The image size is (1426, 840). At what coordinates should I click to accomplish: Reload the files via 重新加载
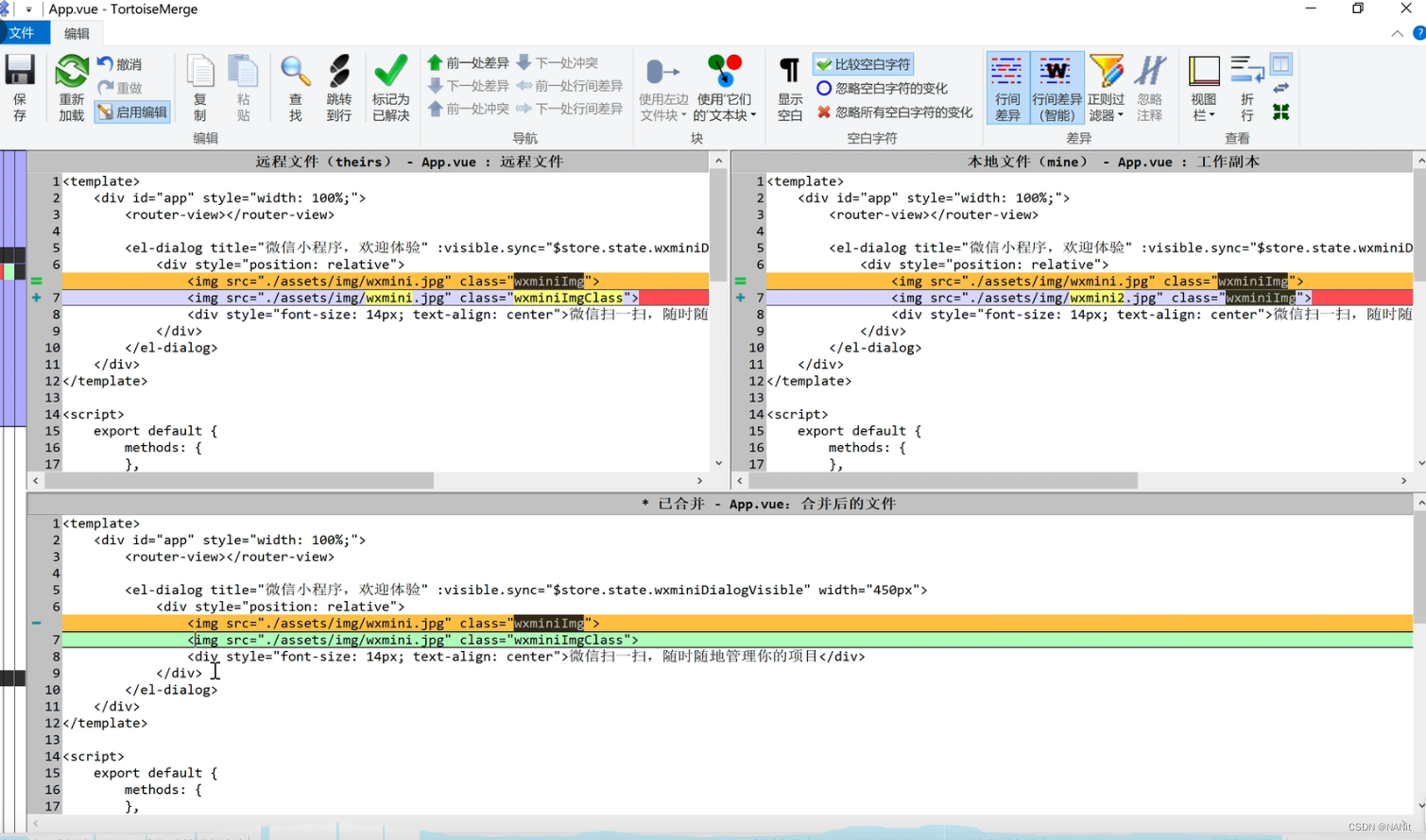point(71,88)
